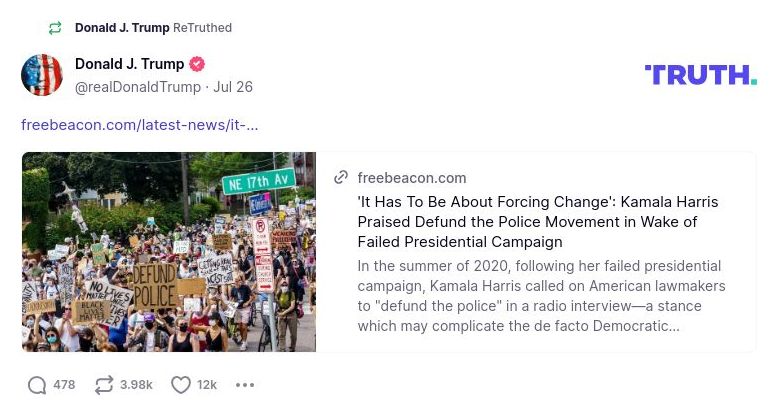This screenshot has height=415, width=778.
Task: Click the article headline about Kamala Harris
Action: point(537,222)
